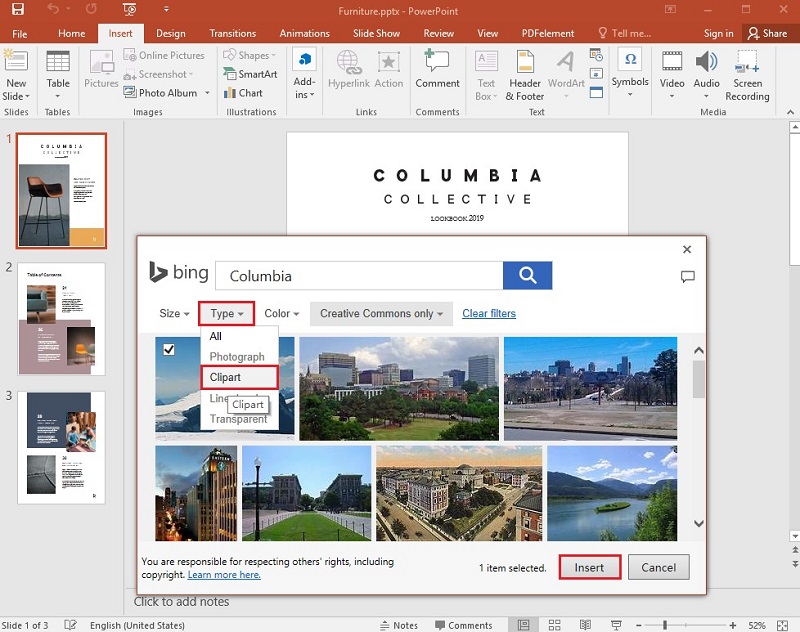Screen dimensions: 800x632
Task: Open the Learn more here link
Action: tap(223, 574)
